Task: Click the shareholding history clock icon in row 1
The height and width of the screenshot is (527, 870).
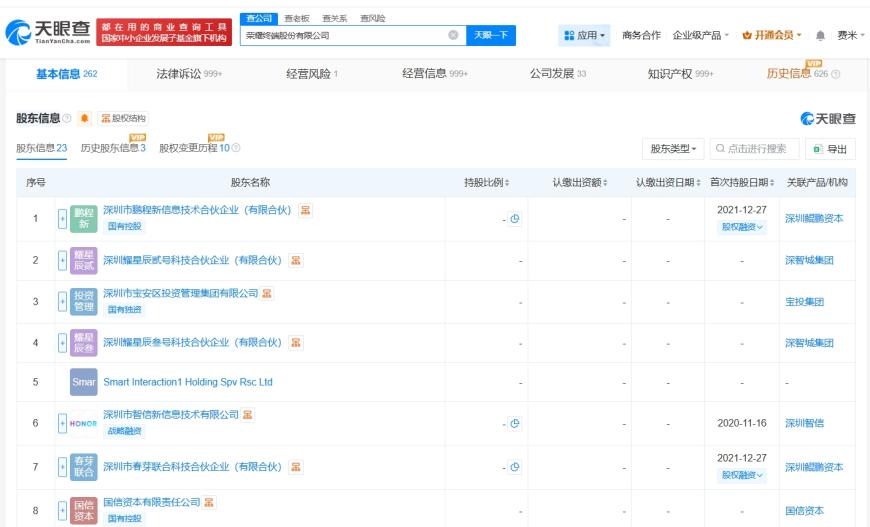Action: point(515,218)
